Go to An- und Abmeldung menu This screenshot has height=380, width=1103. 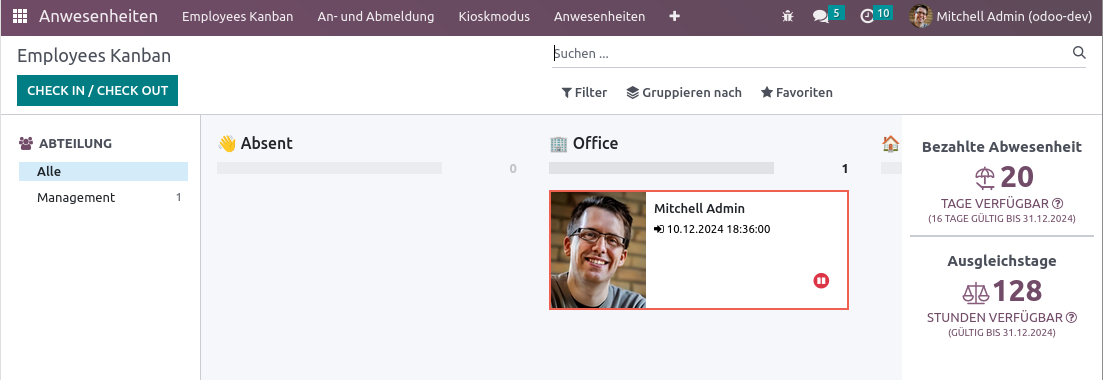[376, 16]
